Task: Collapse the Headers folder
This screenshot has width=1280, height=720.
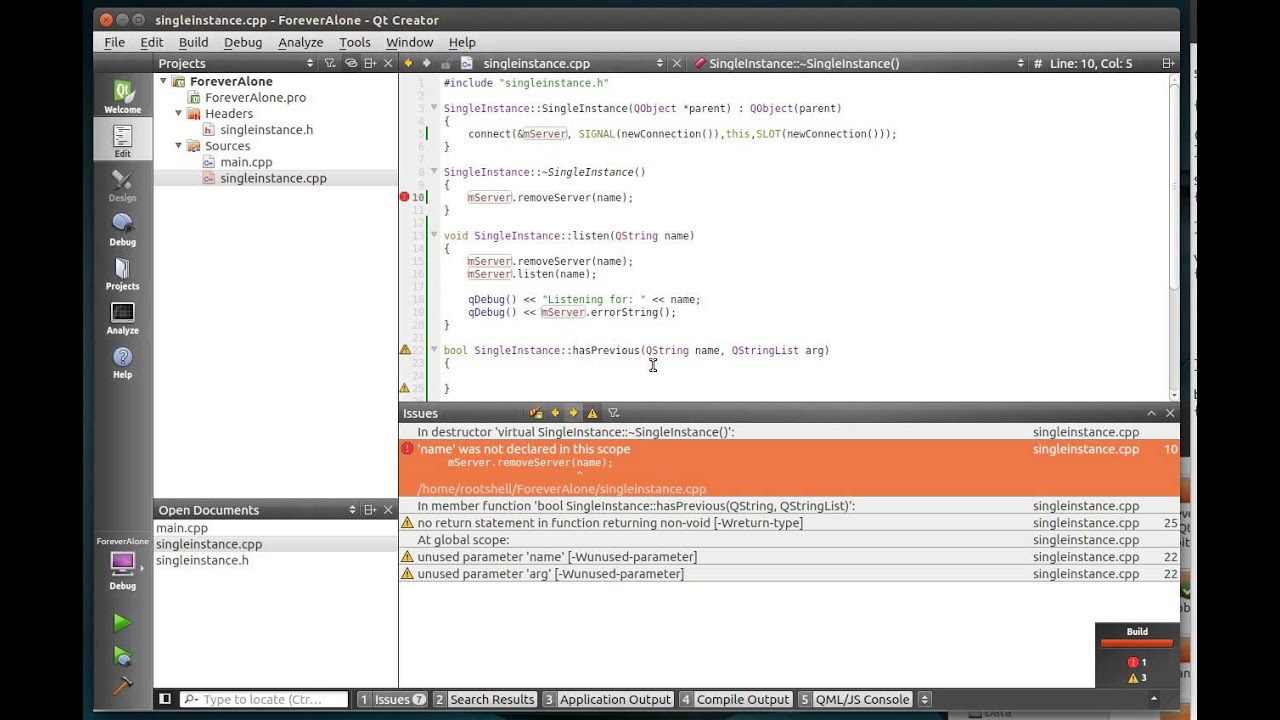Action: [x=179, y=113]
